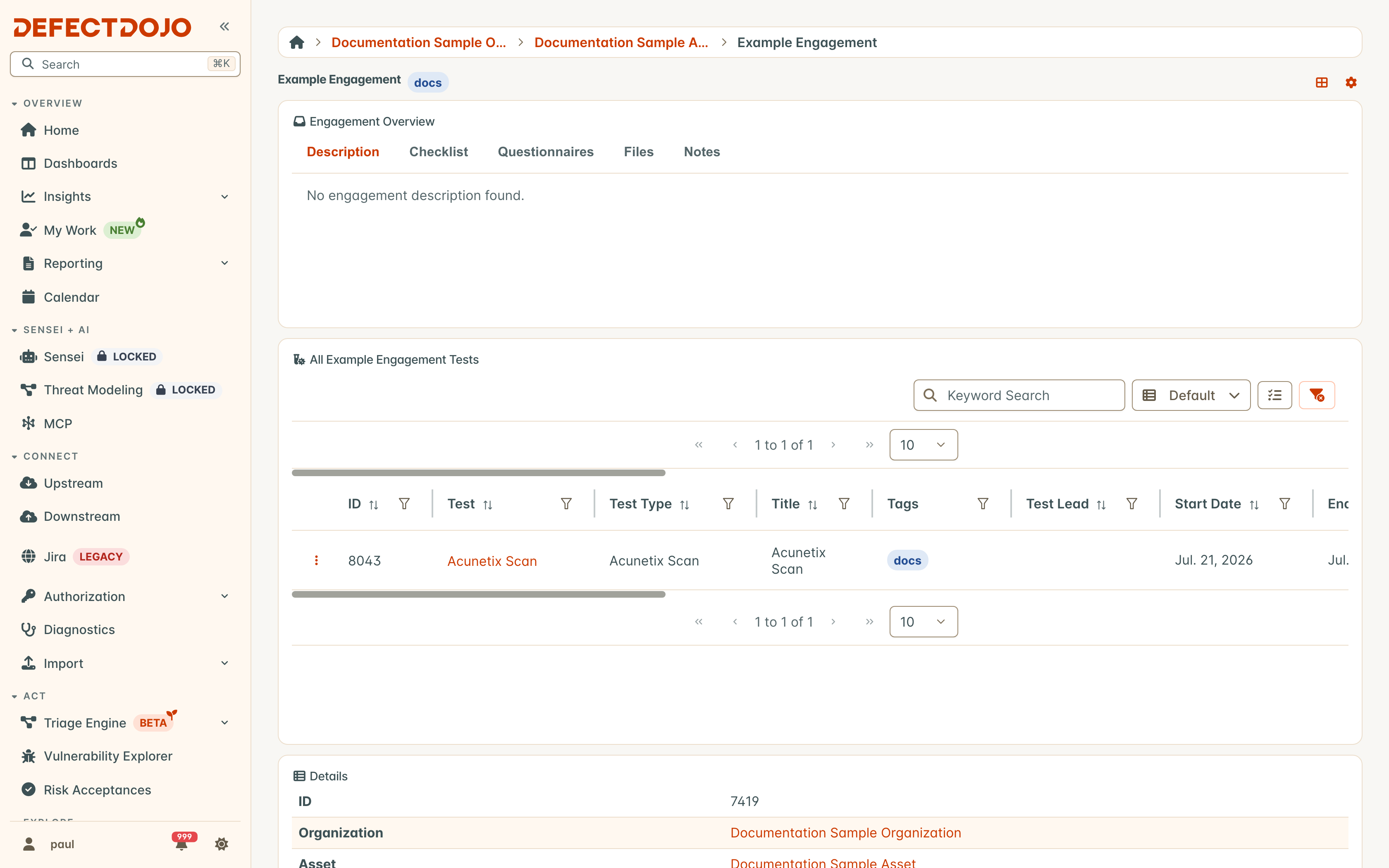This screenshot has height=868, width=1389.
Task: Filter the Test column
Action: pos(566,503)
